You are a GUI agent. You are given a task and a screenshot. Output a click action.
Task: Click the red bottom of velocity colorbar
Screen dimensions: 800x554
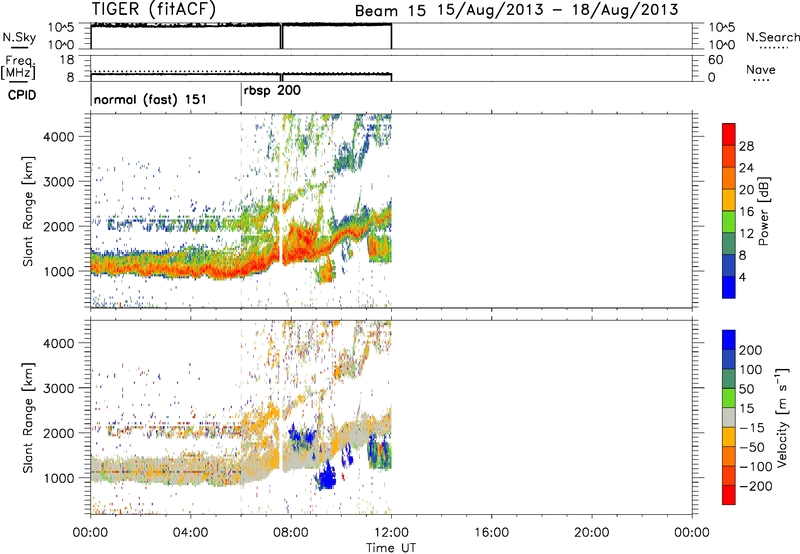(x=729, y=495)
